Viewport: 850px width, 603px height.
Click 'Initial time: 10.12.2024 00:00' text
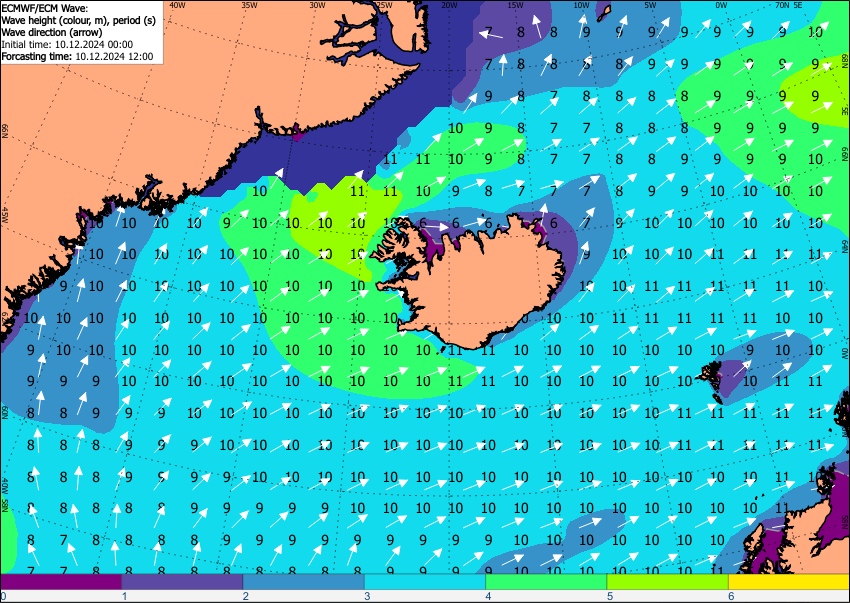coord(67,44)
